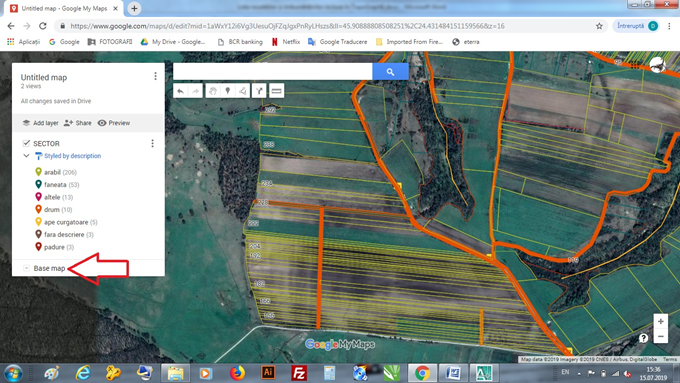Screen dimensions: 680x383
Task: Select faneata (53) legend entry
Action: tap(57, 185)
